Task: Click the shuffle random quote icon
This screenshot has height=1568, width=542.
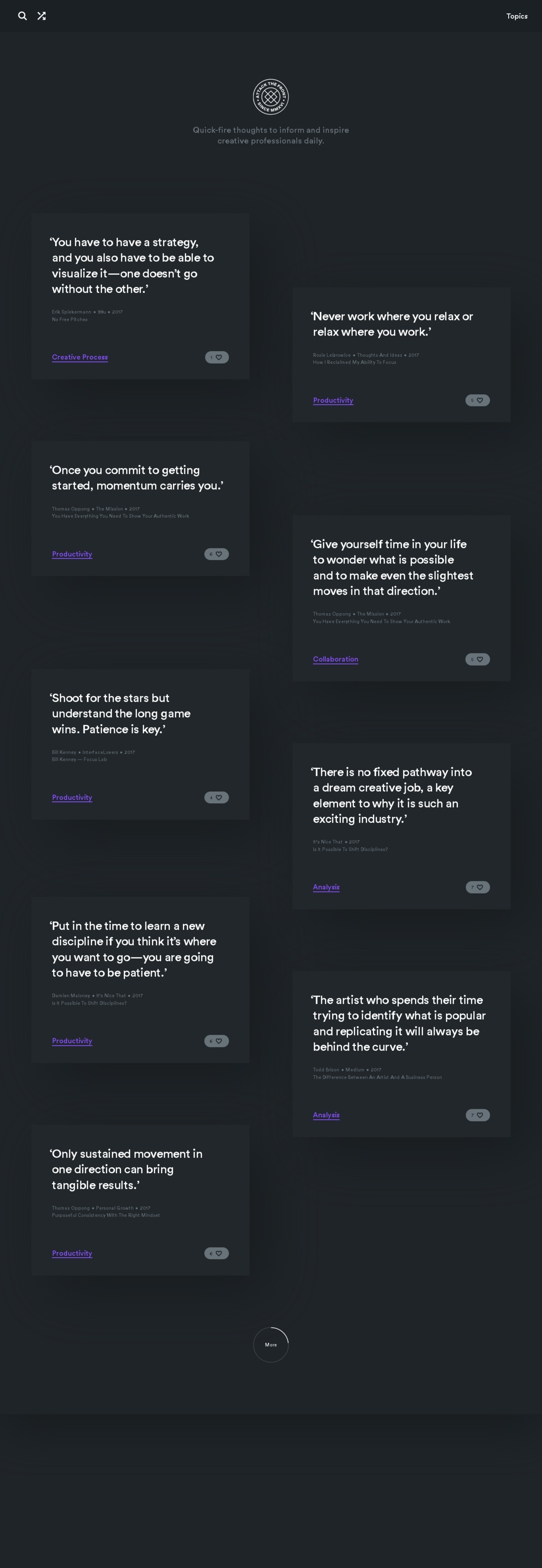Action: 41,16
